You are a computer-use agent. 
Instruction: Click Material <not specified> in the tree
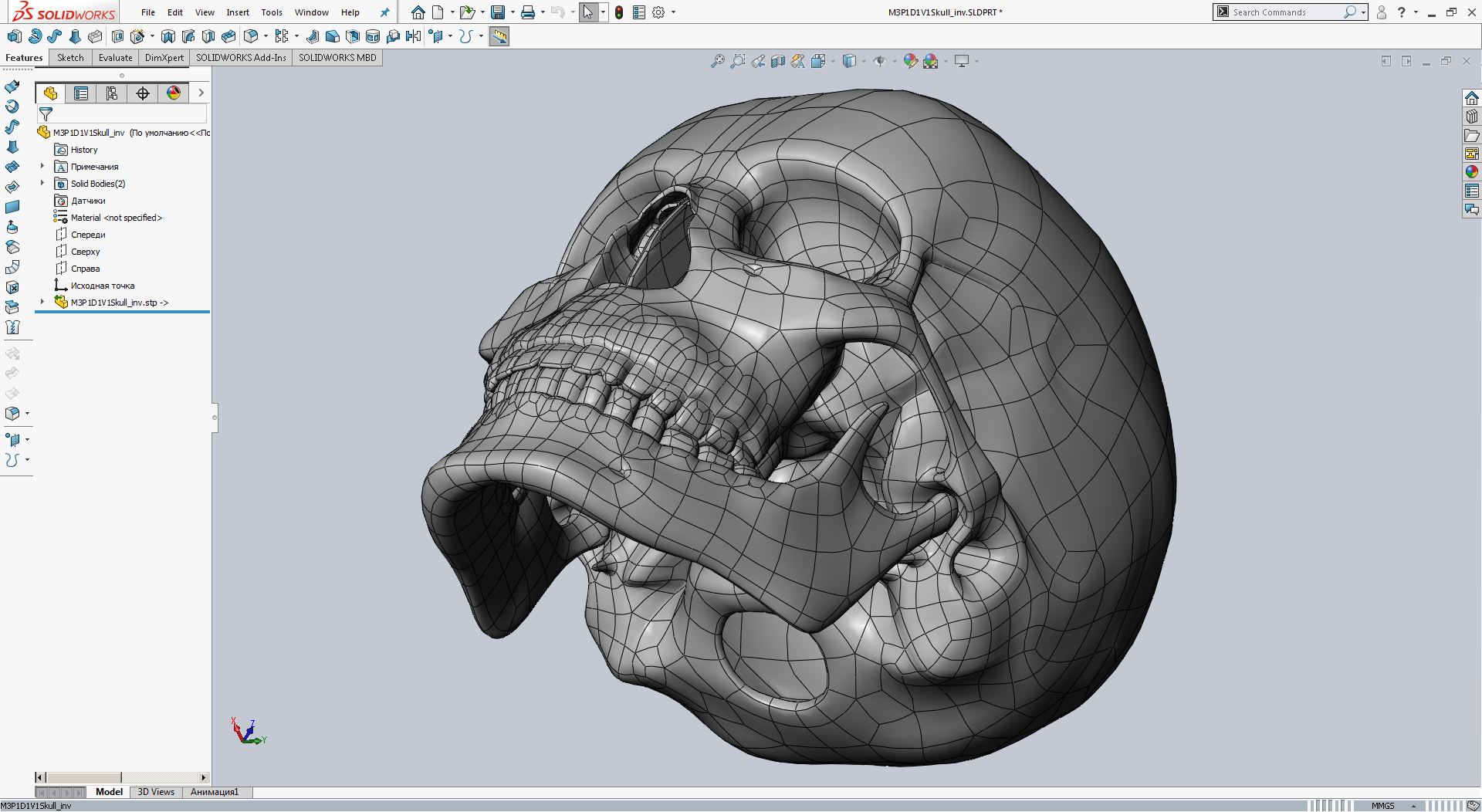116,217
